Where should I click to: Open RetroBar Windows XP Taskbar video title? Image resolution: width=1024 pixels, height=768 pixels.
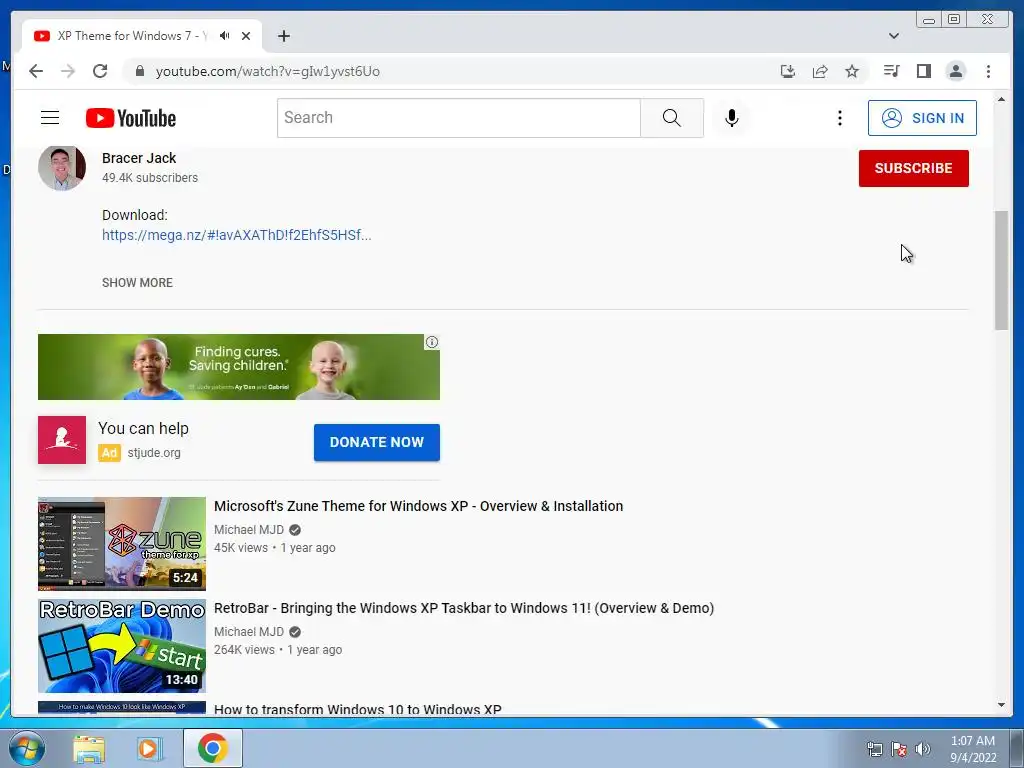[464, 608]
